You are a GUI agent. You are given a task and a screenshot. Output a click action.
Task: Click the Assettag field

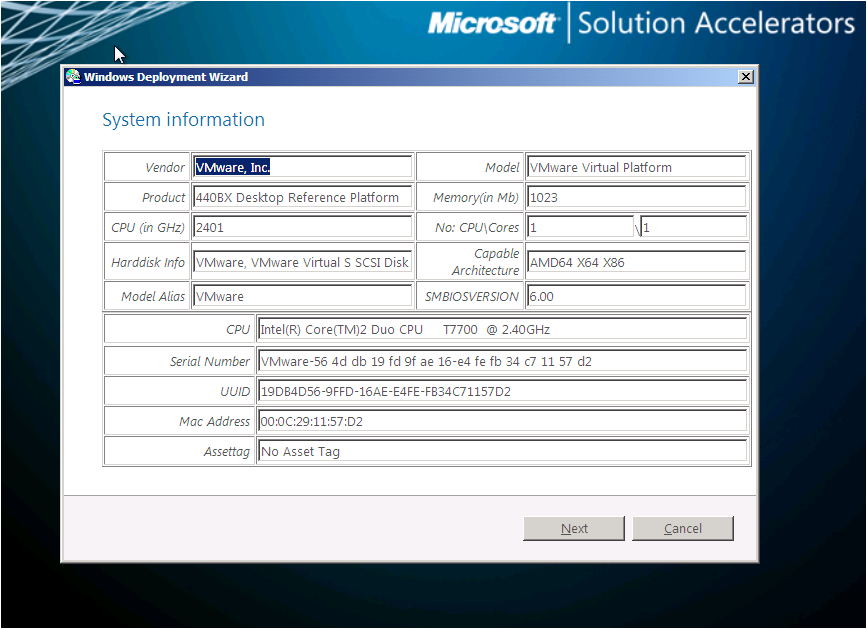point(502,451)
